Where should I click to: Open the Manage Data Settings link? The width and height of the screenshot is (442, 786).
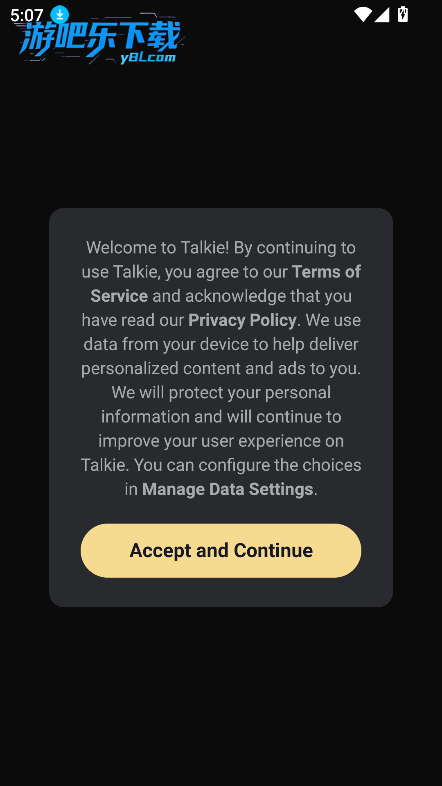pyautogui.click(x=228, y=489)
